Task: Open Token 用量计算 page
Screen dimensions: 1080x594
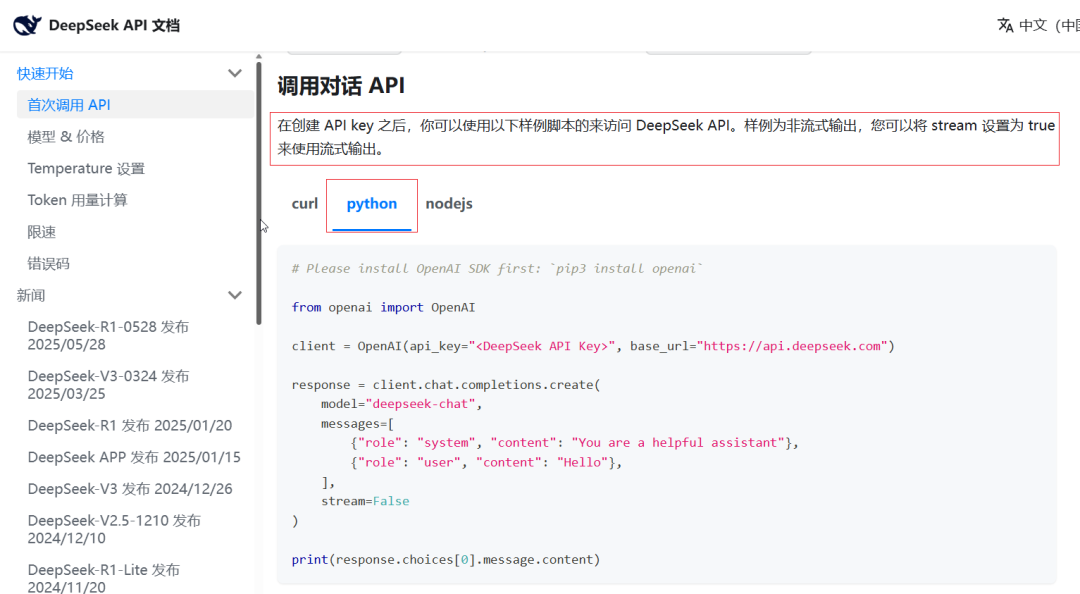Action: (x=77, y=200)
